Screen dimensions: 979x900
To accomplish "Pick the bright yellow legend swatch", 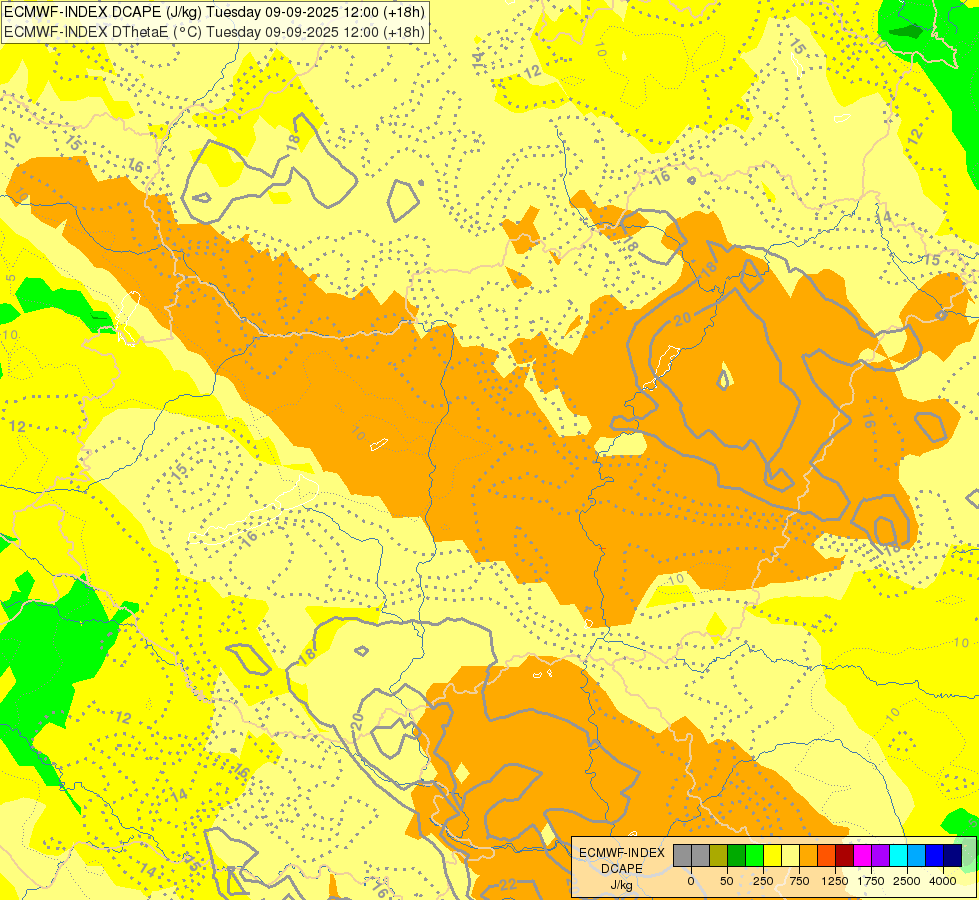I will (772, 855).
